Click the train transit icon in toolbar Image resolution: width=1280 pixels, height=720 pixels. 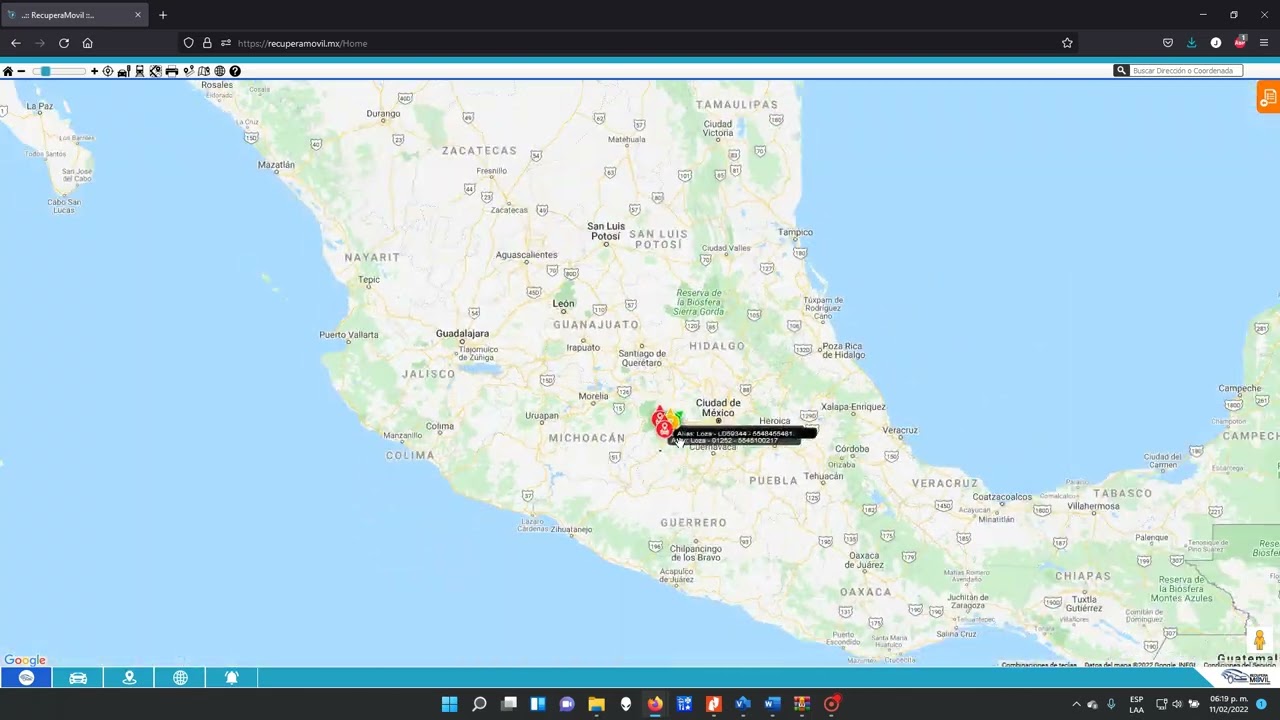click(140, 71)
